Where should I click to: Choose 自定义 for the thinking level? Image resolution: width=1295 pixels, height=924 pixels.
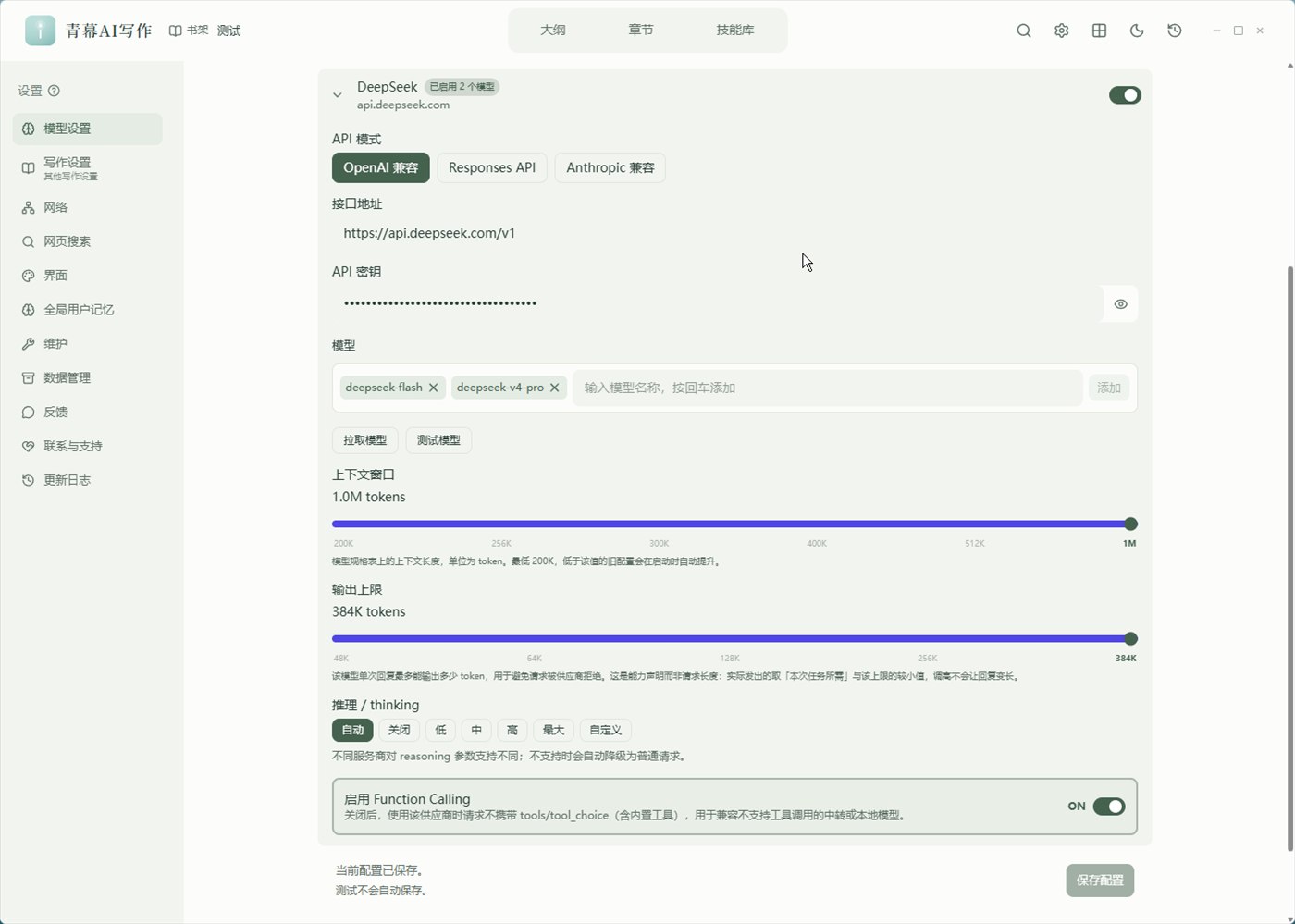click(606, 730)
